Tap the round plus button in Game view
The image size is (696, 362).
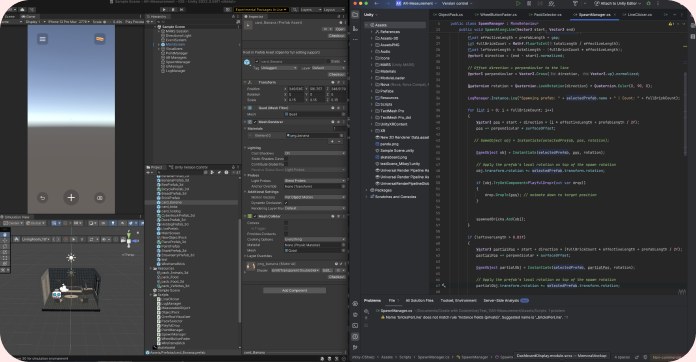coord(71,198)
